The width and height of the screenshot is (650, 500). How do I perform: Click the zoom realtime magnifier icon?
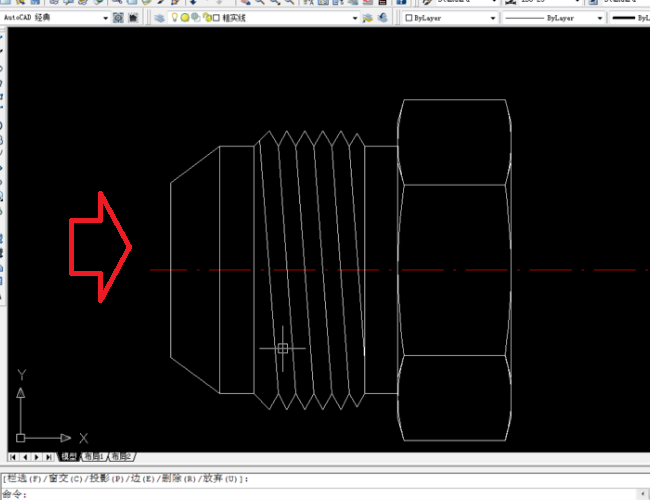[x=260, y=2]
